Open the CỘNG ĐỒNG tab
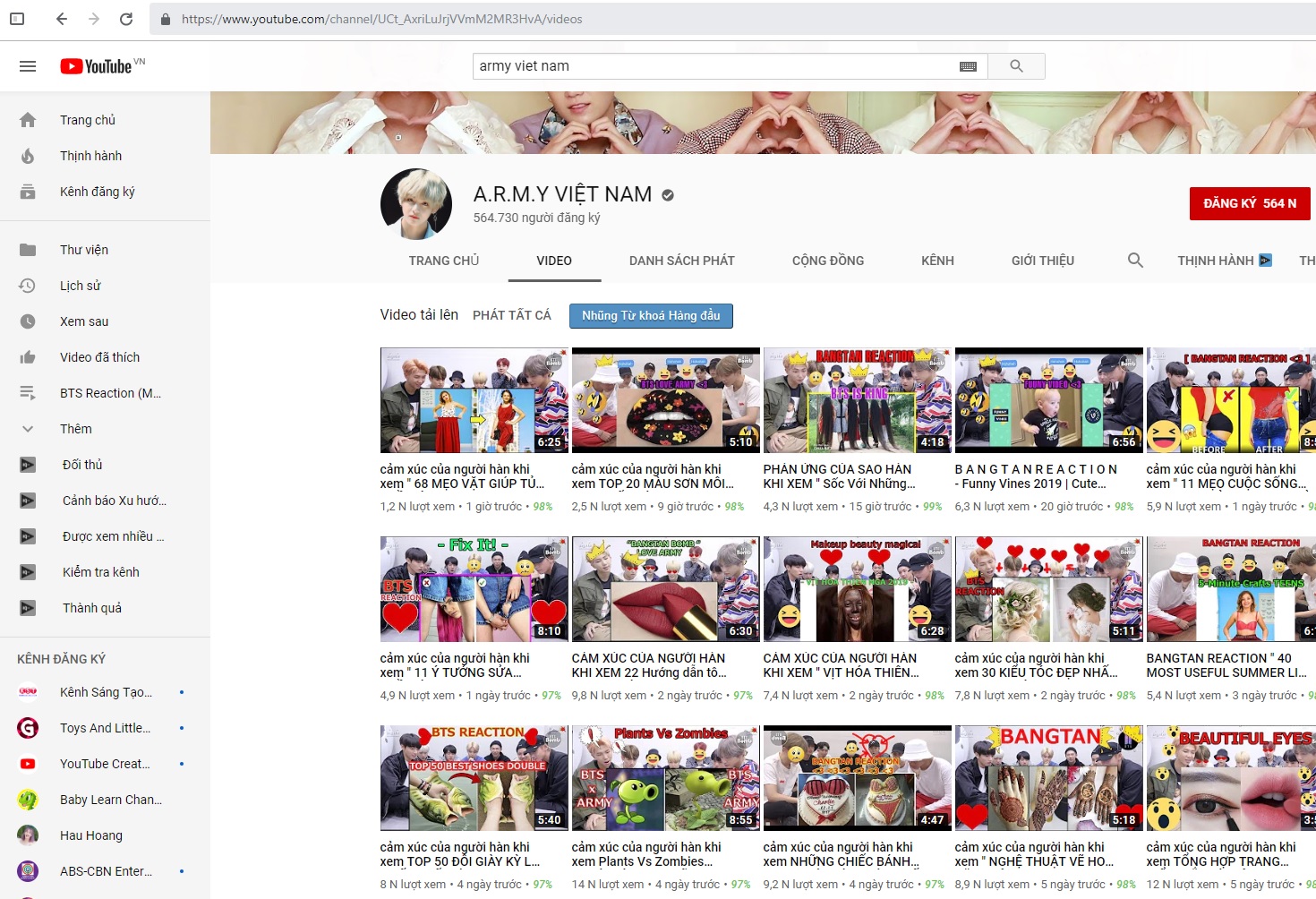This screenshot has height=899, width=1316. click(x=828, y=261)
